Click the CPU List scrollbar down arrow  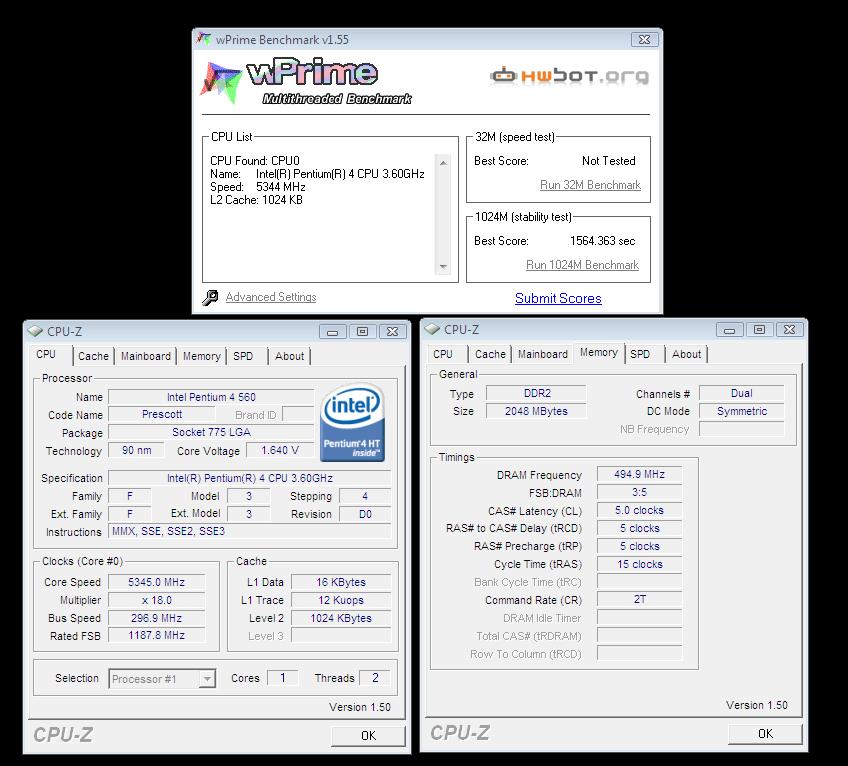[x=443, y=266]
